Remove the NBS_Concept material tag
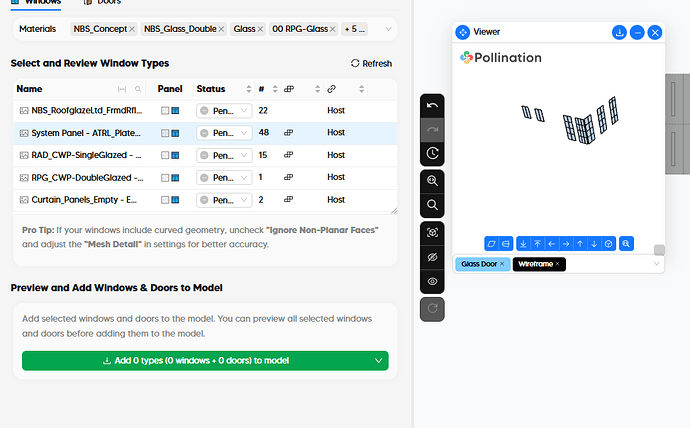 132,29
